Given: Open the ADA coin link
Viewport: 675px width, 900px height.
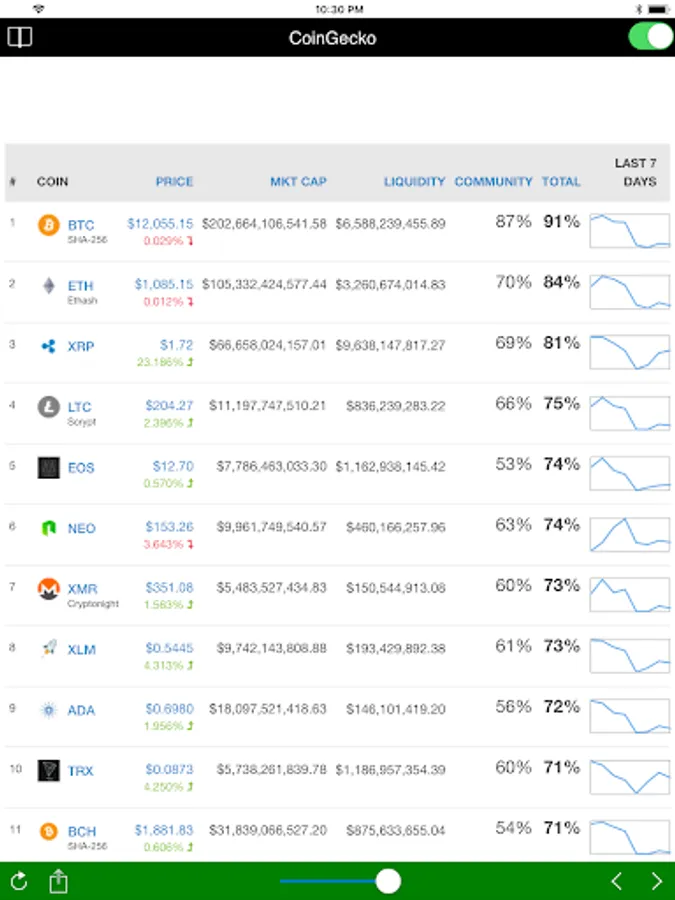Looking at the screenshot, I should 81,710.
